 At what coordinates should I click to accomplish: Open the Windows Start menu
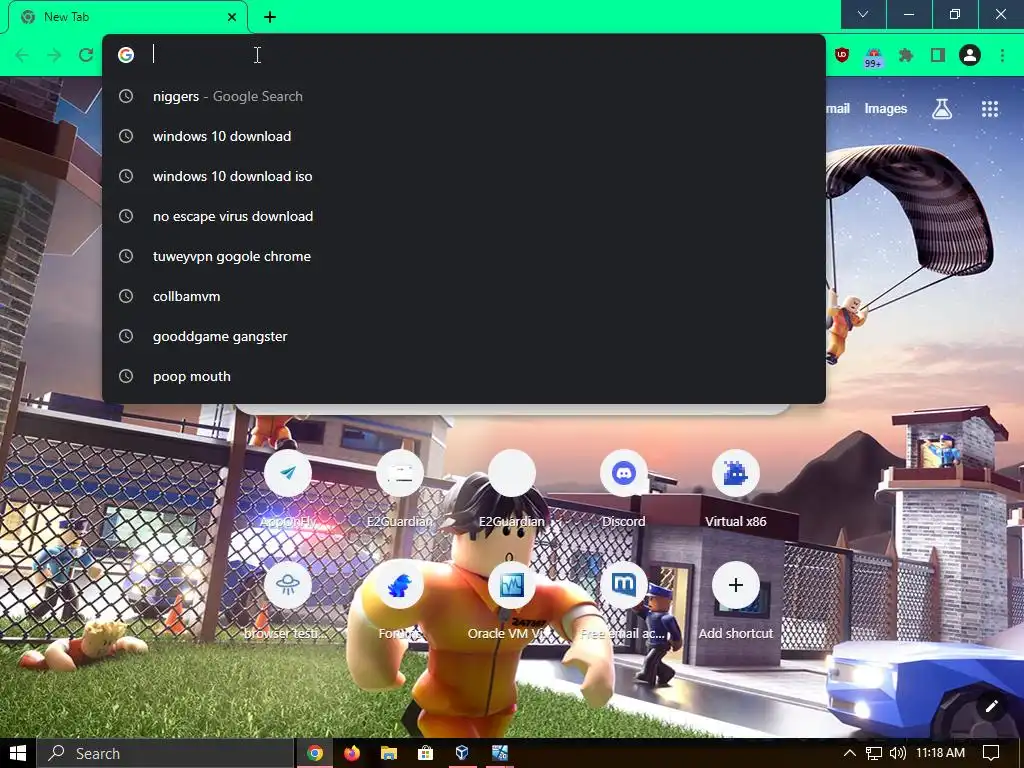[x=18, y=753]
